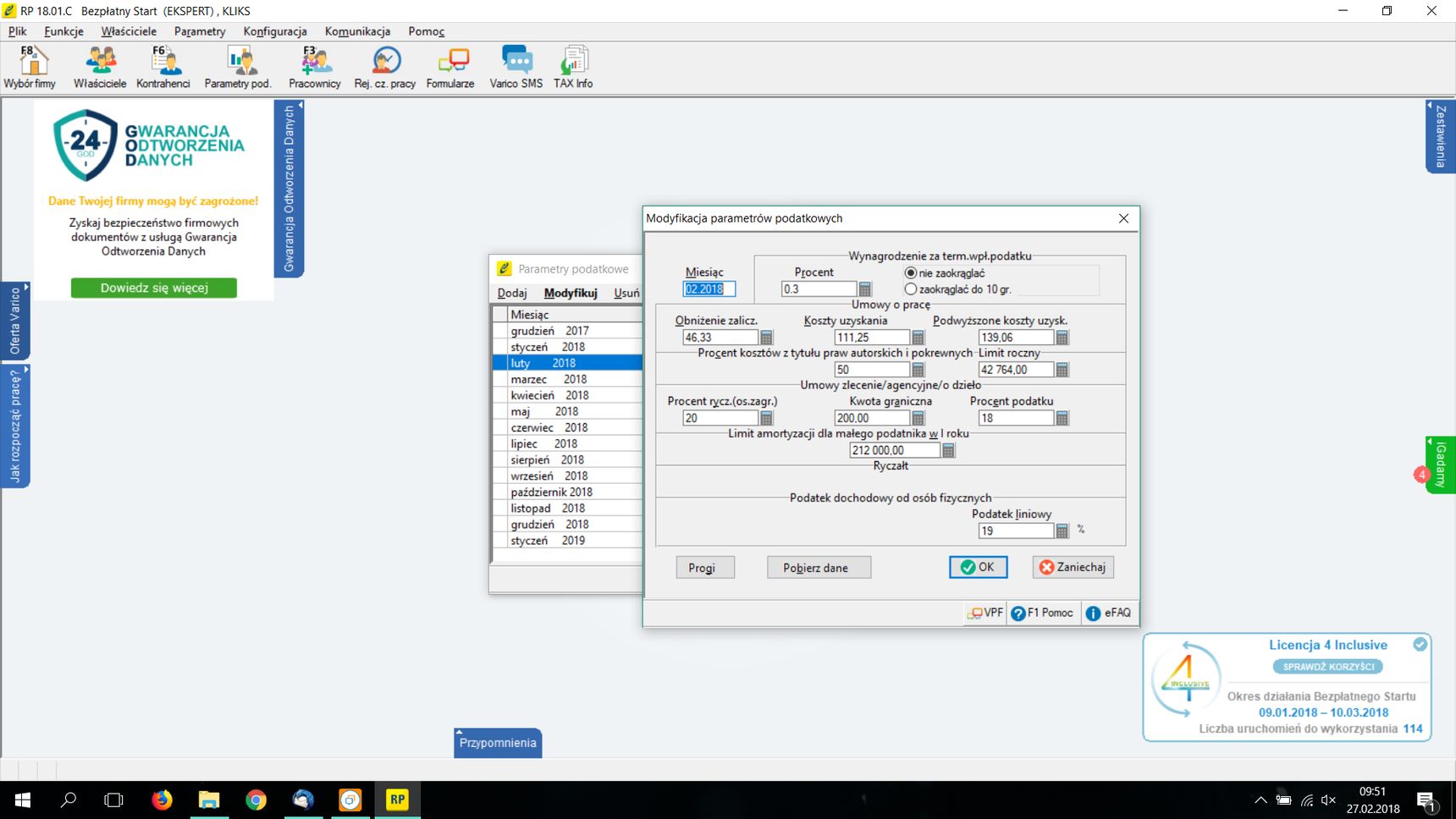
Task: Click the Progi button
Action: [x=704, y=568]
